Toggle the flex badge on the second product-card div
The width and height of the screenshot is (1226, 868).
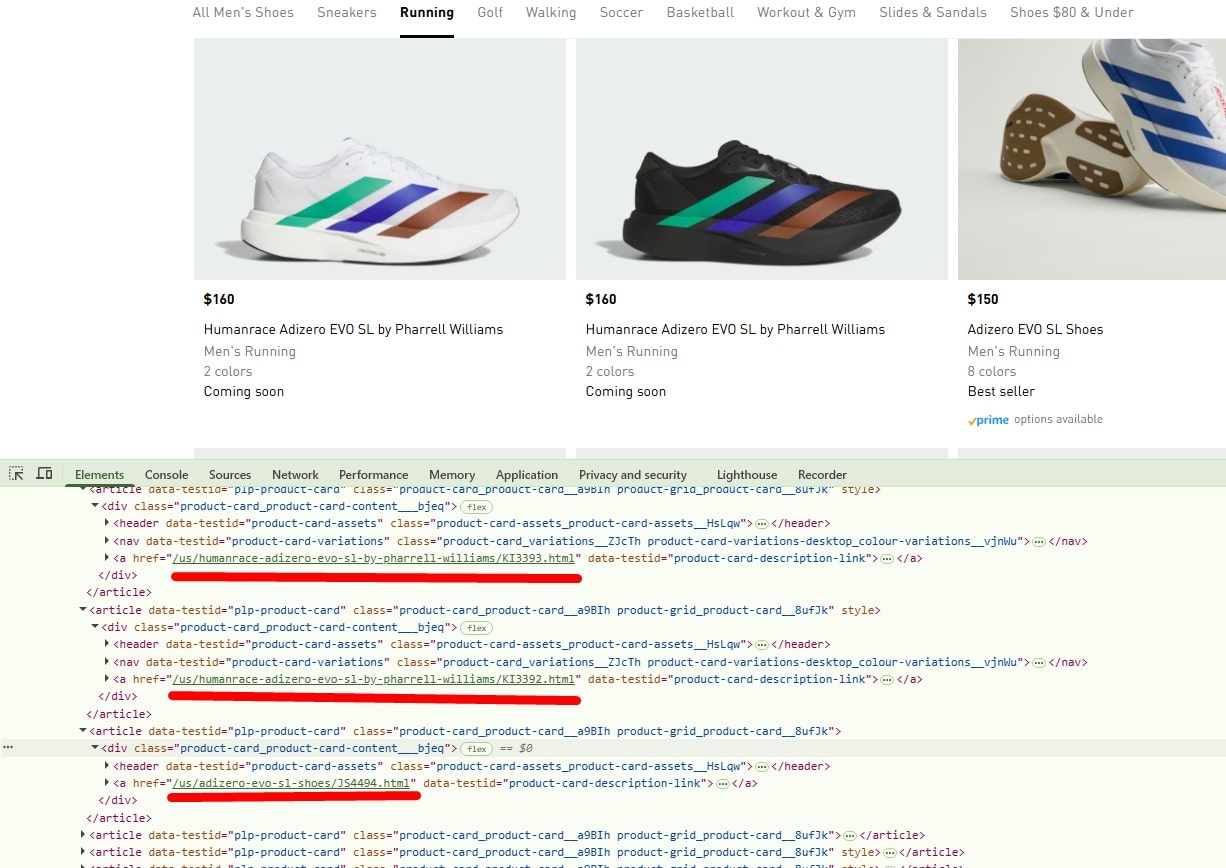click(x=475, y=628)
